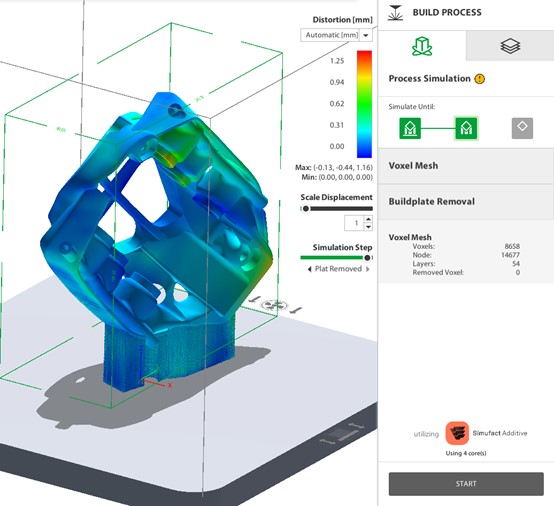554x506 pixels.
Task: Expand the Buildplate Removal section
Action: (x=466, y=202)
